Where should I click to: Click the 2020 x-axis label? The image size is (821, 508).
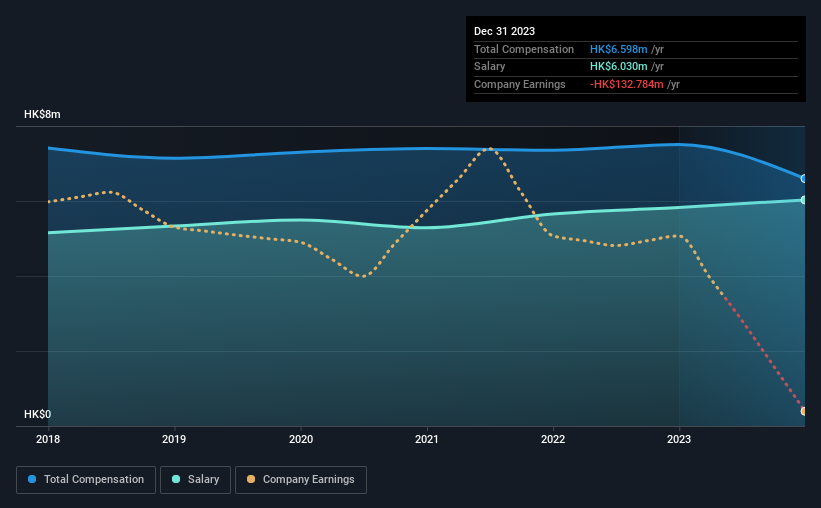pos(301,439)
